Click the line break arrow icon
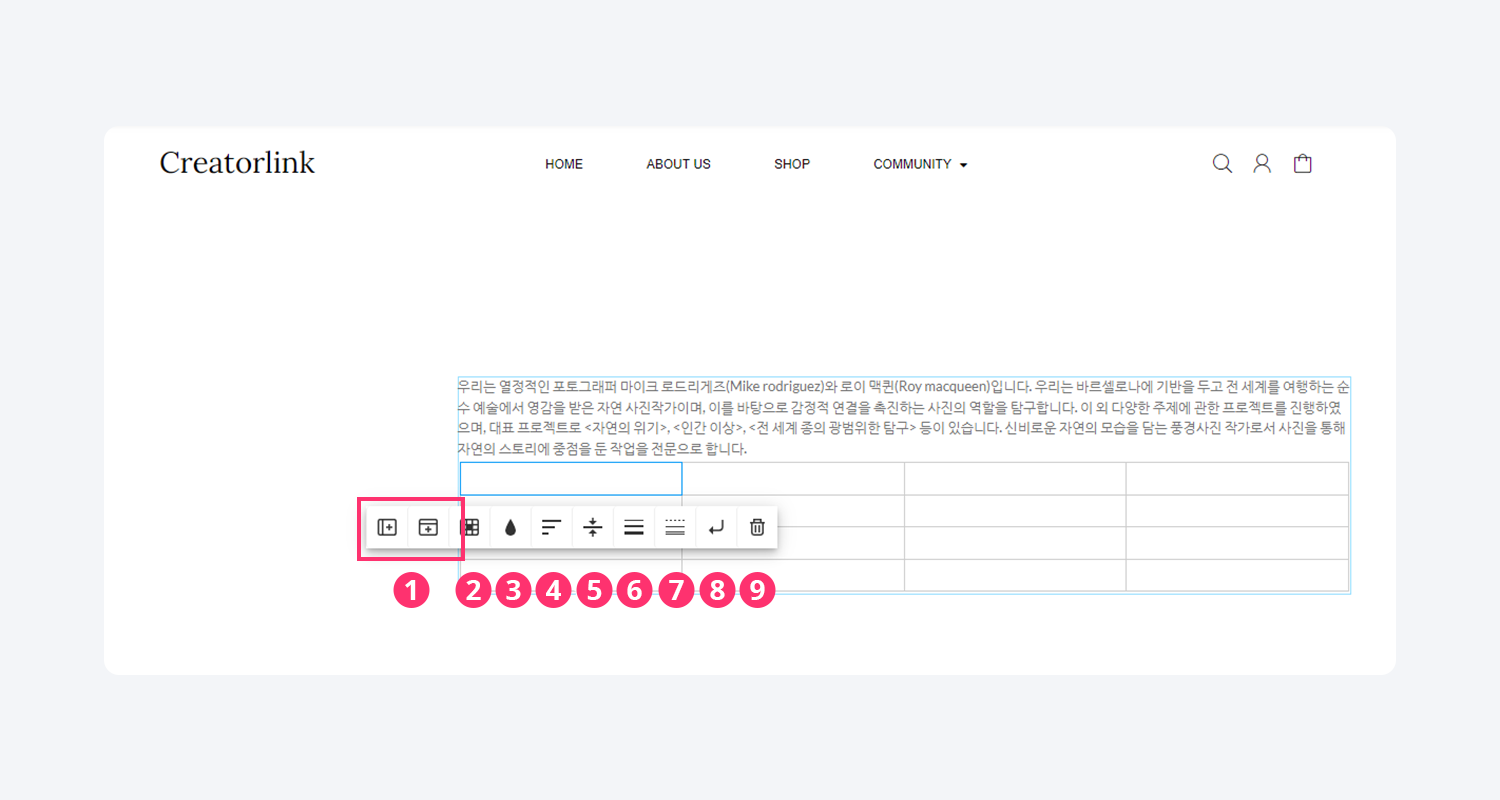Viewport: 1500px width, 800px height. pyautogui.click(x=716, y=527)
